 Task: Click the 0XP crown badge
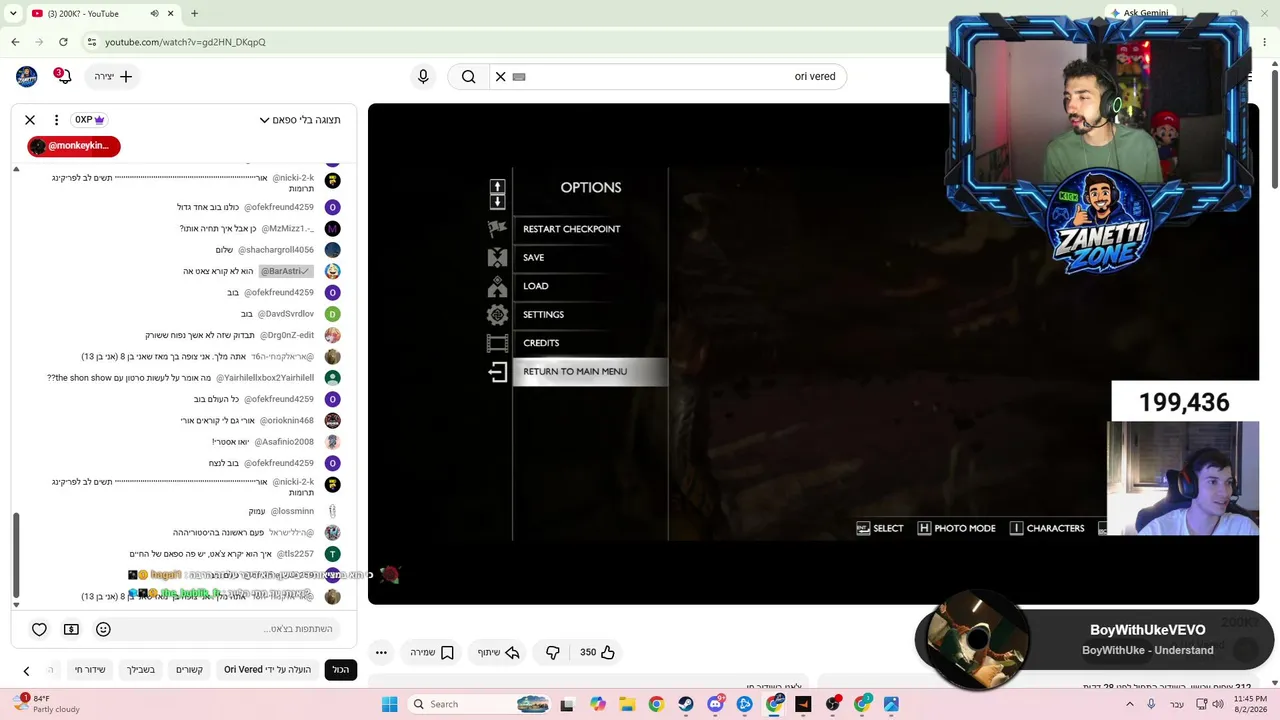[x=89, y=120]
